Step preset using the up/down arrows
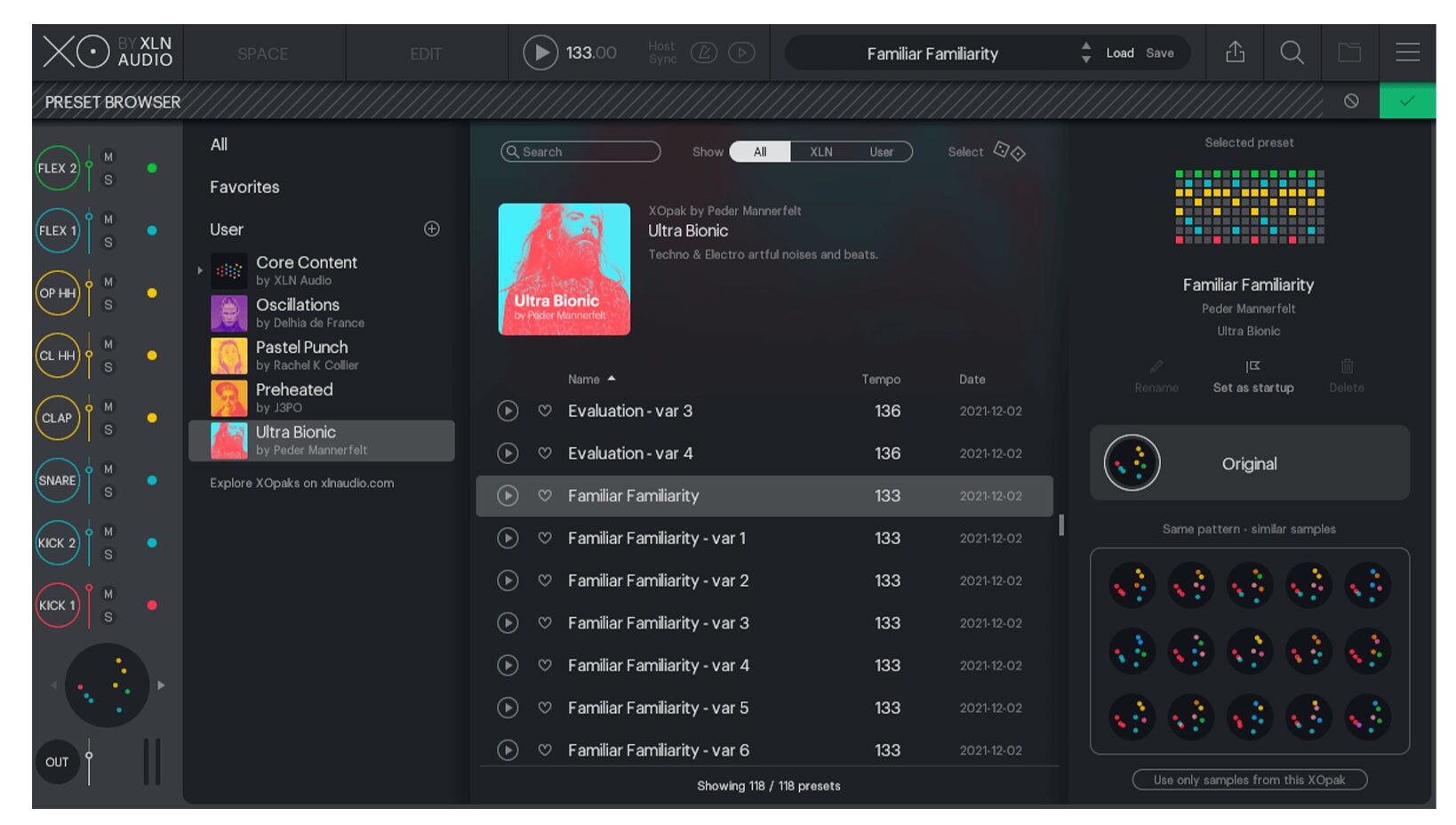Image resolution: width=1456 pixels, height=825 pixels. [1085, 52]
